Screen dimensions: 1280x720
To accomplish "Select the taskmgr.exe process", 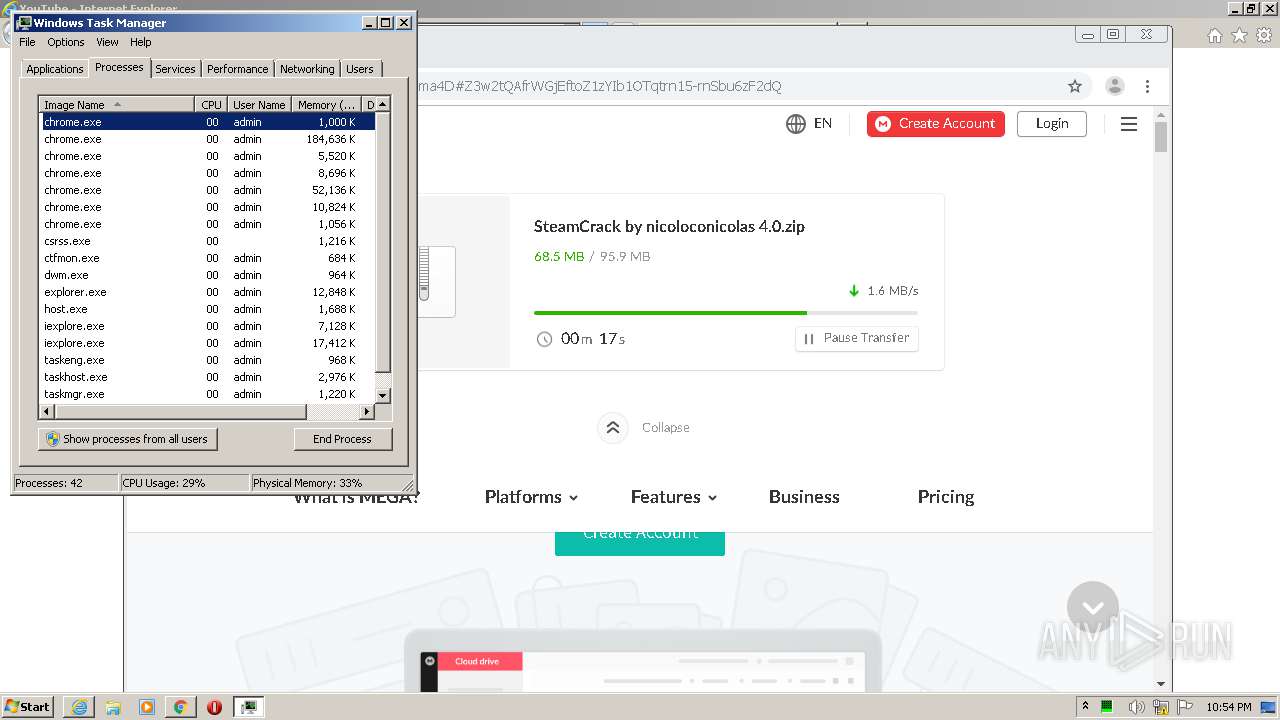I will pyautogui.click(x=208, y=394).
